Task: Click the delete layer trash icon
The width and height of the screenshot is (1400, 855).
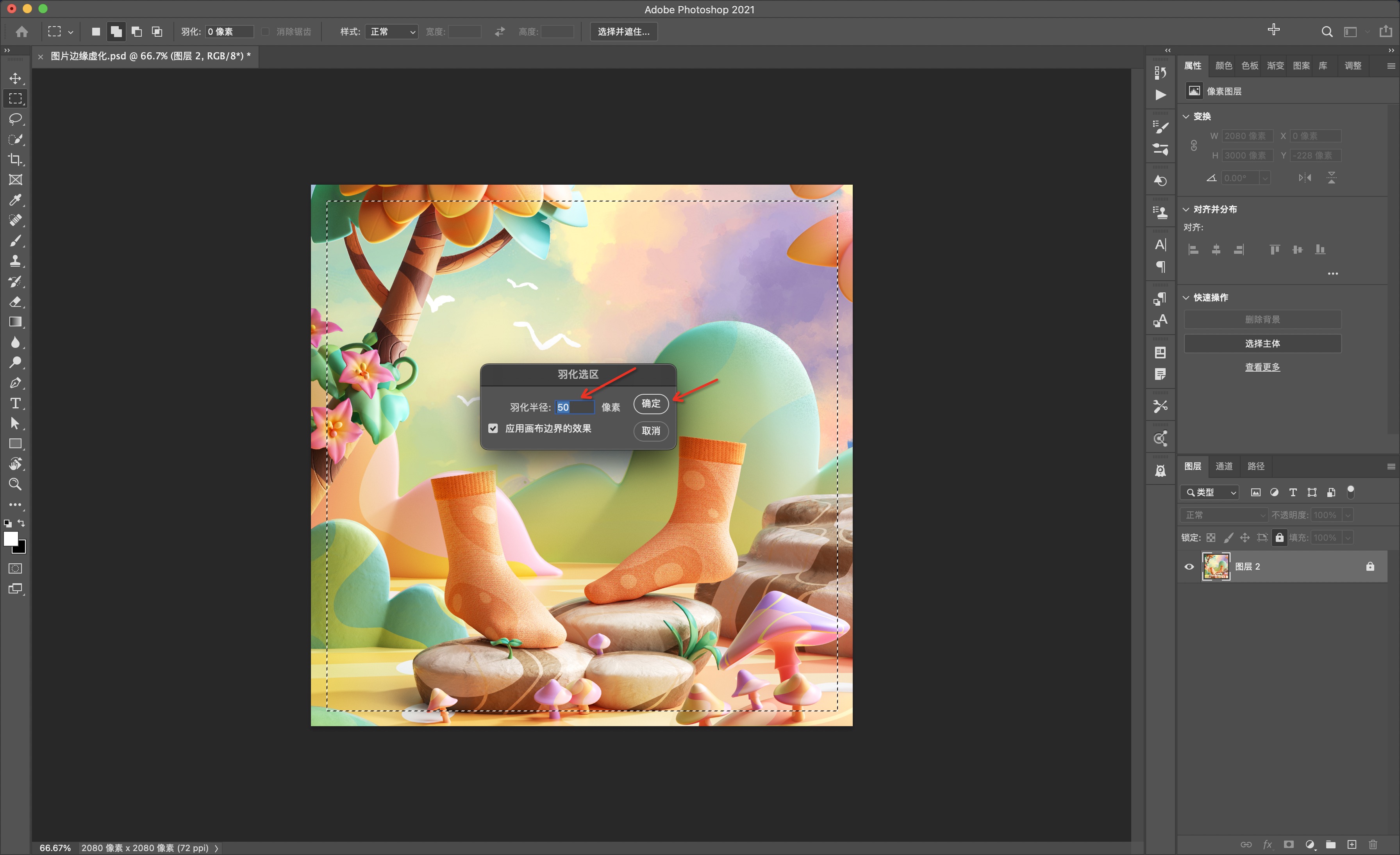Action: 1373,844
